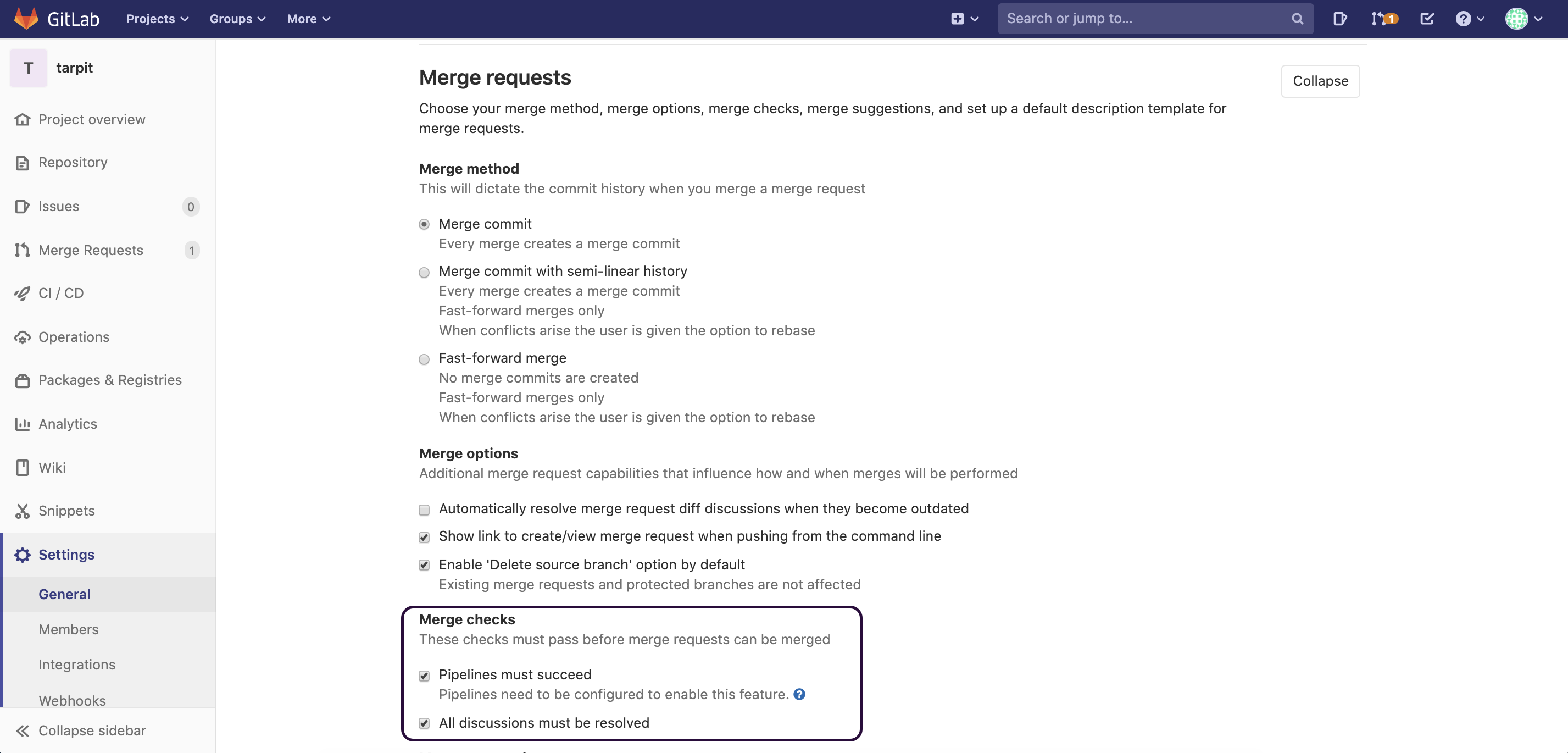Image resolution: width=1568 pixels, height=753 pixels.
Task: Uncheck 'Pipelines must succeed' merge check
Action: point(424,676)
